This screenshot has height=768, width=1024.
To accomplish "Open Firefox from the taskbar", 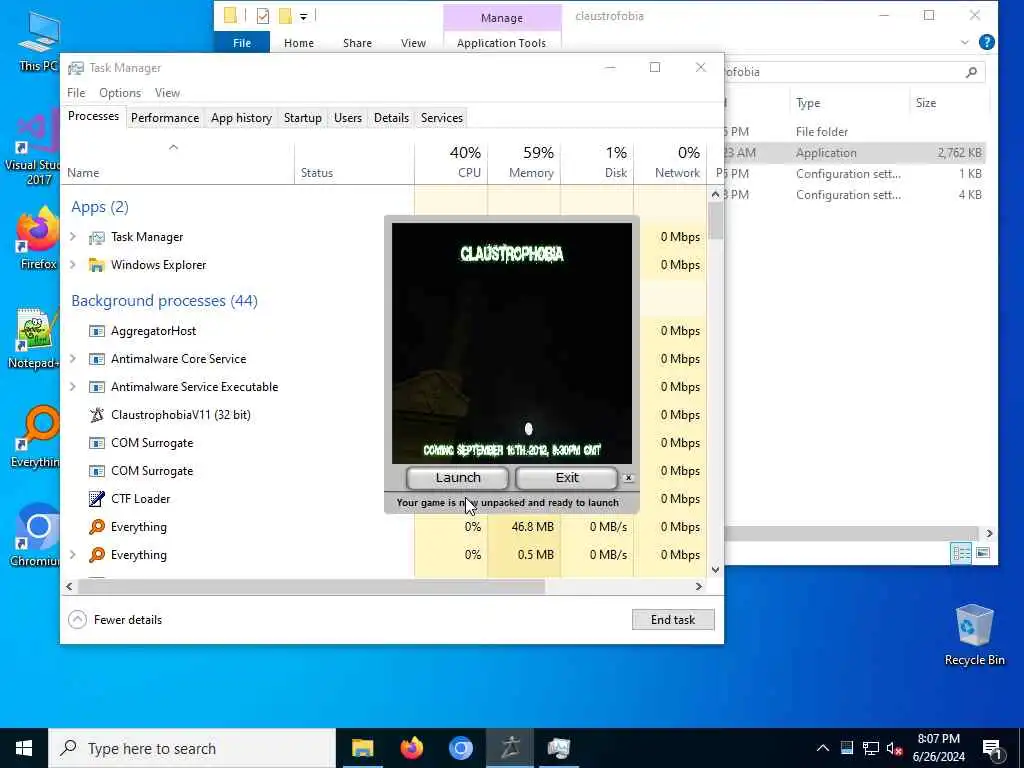I will pos(411,748).
